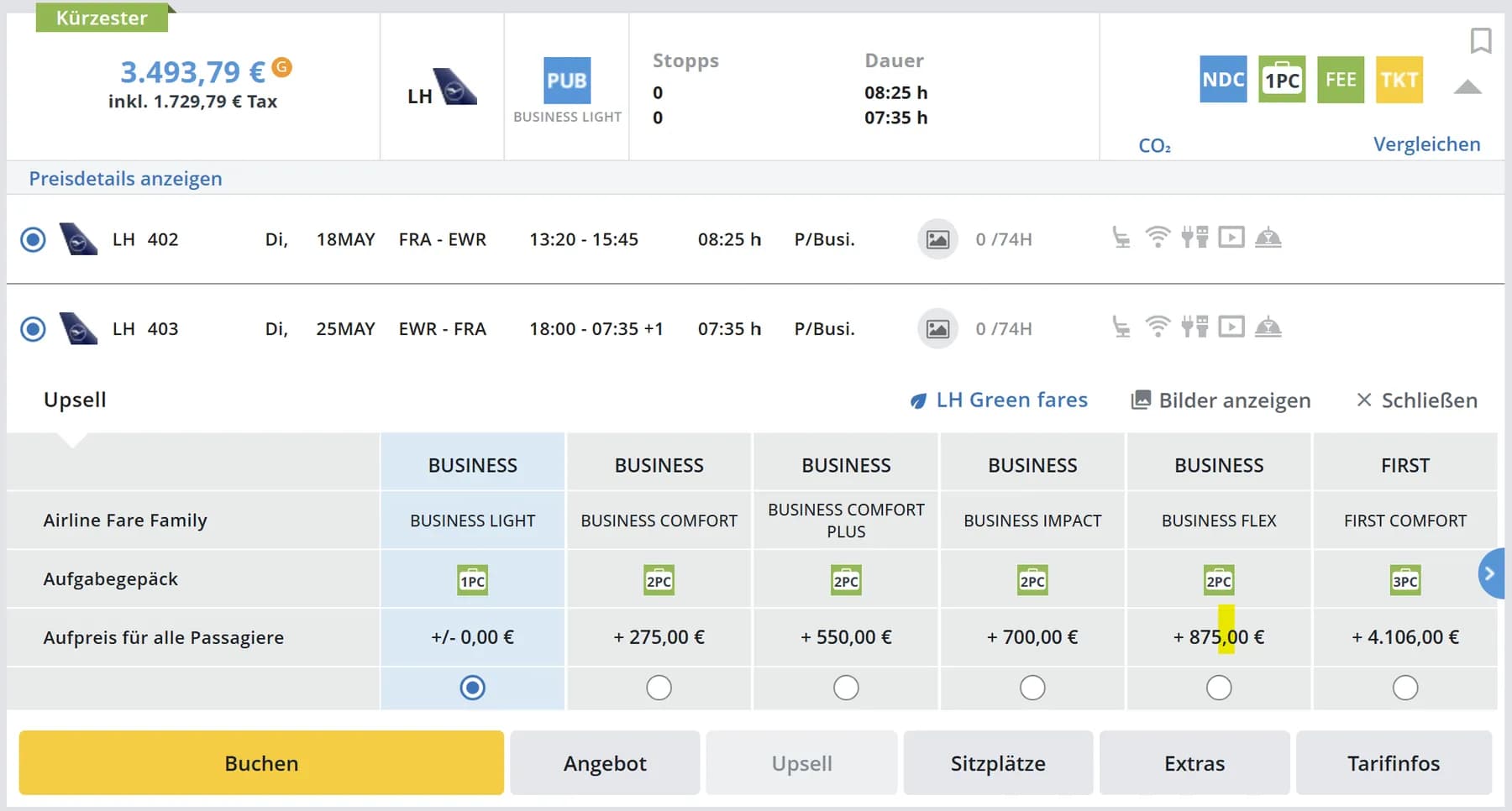Click the + 4.106,00 € surcharge
This screenshot has height=811, width=1512.
tap(1405, 637)
